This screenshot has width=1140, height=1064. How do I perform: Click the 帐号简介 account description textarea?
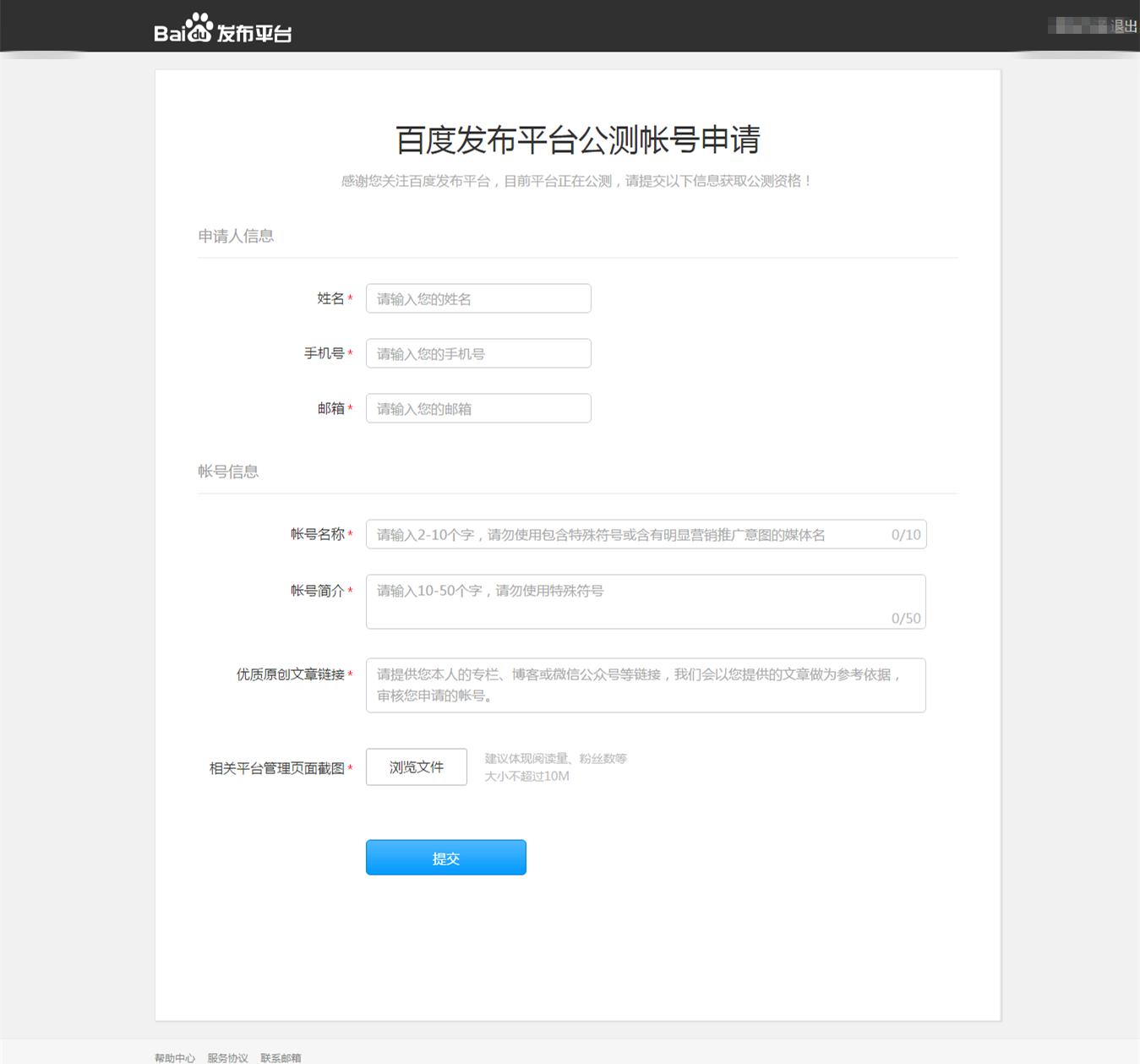[x=625, y=600]
